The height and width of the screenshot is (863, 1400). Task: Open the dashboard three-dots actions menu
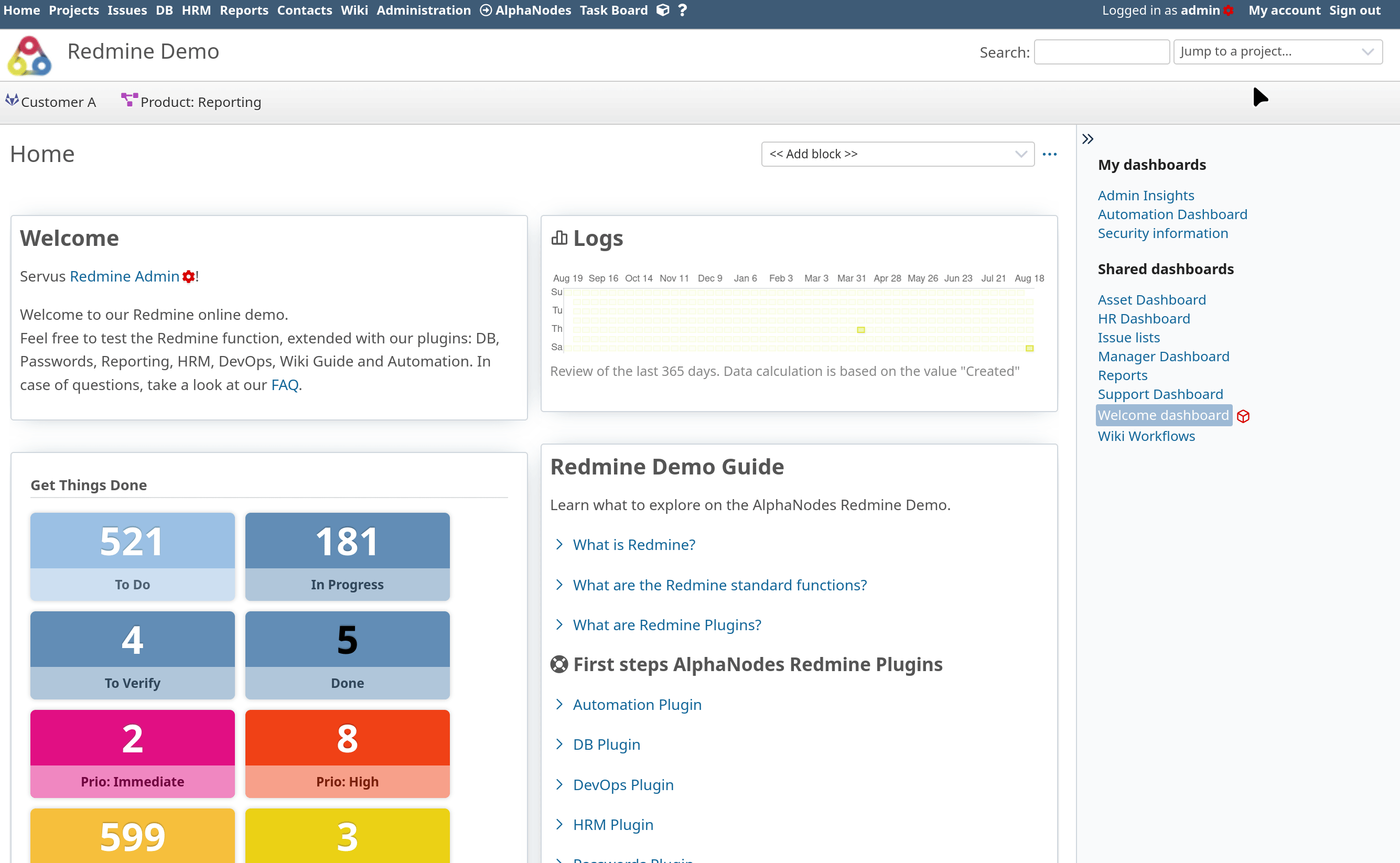(x=1050, y=154)
